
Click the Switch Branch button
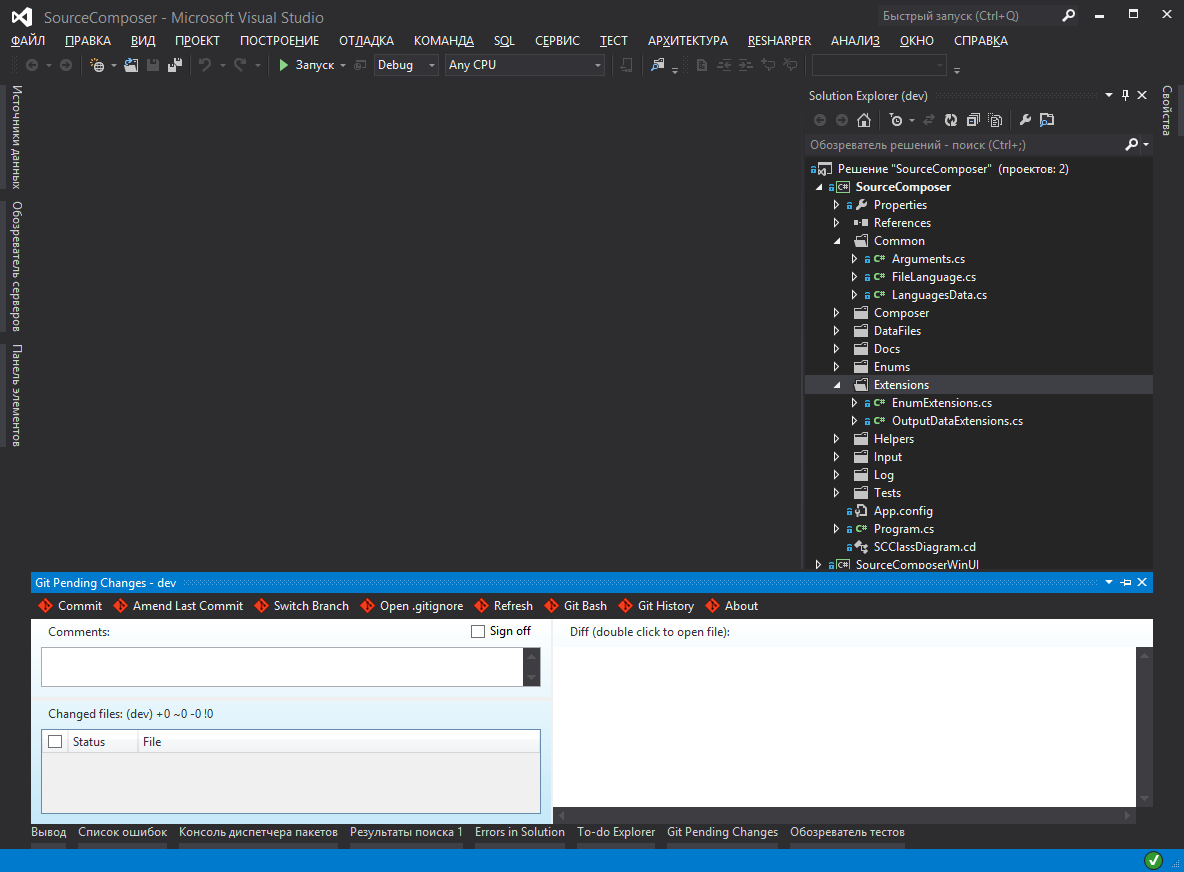[302, 606]
